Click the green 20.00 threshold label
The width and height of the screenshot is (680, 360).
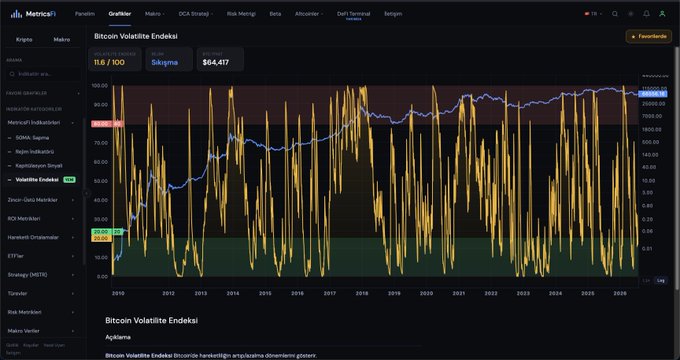click(x=100, y=232)
